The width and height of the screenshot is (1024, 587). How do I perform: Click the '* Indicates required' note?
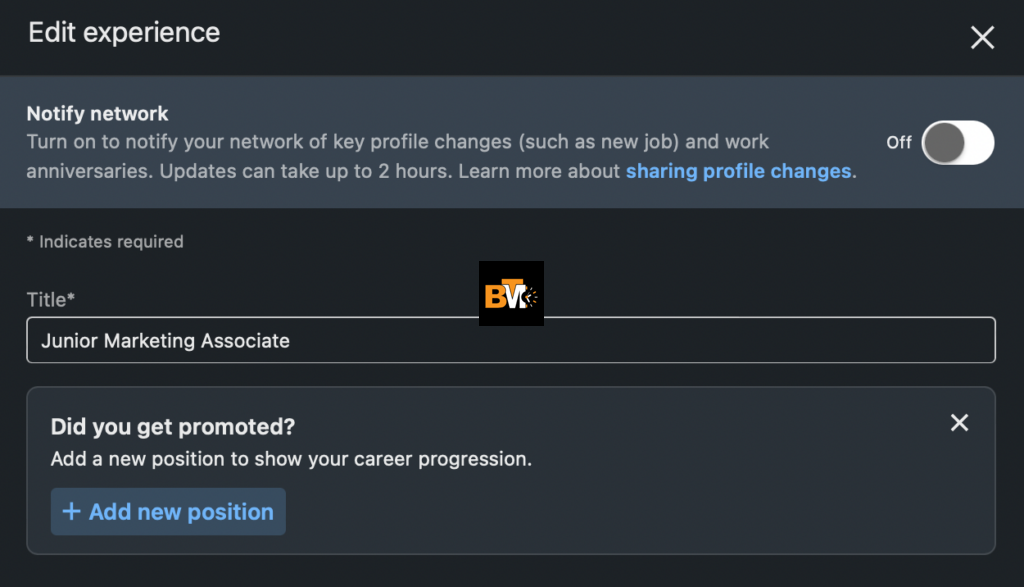coord(105,241)
